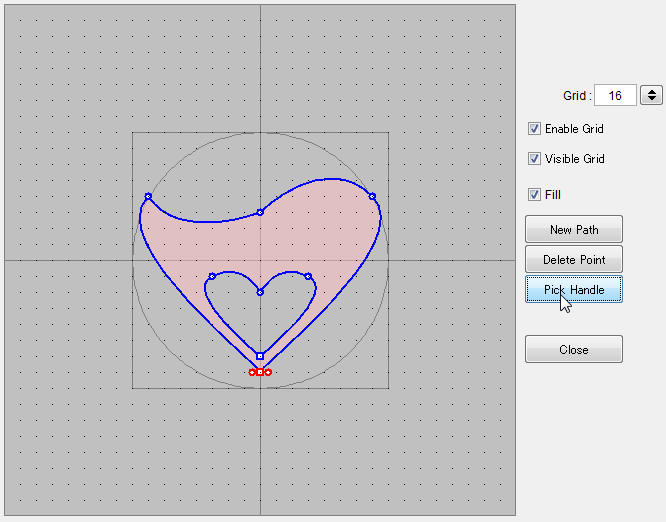Select the red square anchor at heart bottom
Image resolution: width=666 pixels, height=522 pixels.
point(260,372)
